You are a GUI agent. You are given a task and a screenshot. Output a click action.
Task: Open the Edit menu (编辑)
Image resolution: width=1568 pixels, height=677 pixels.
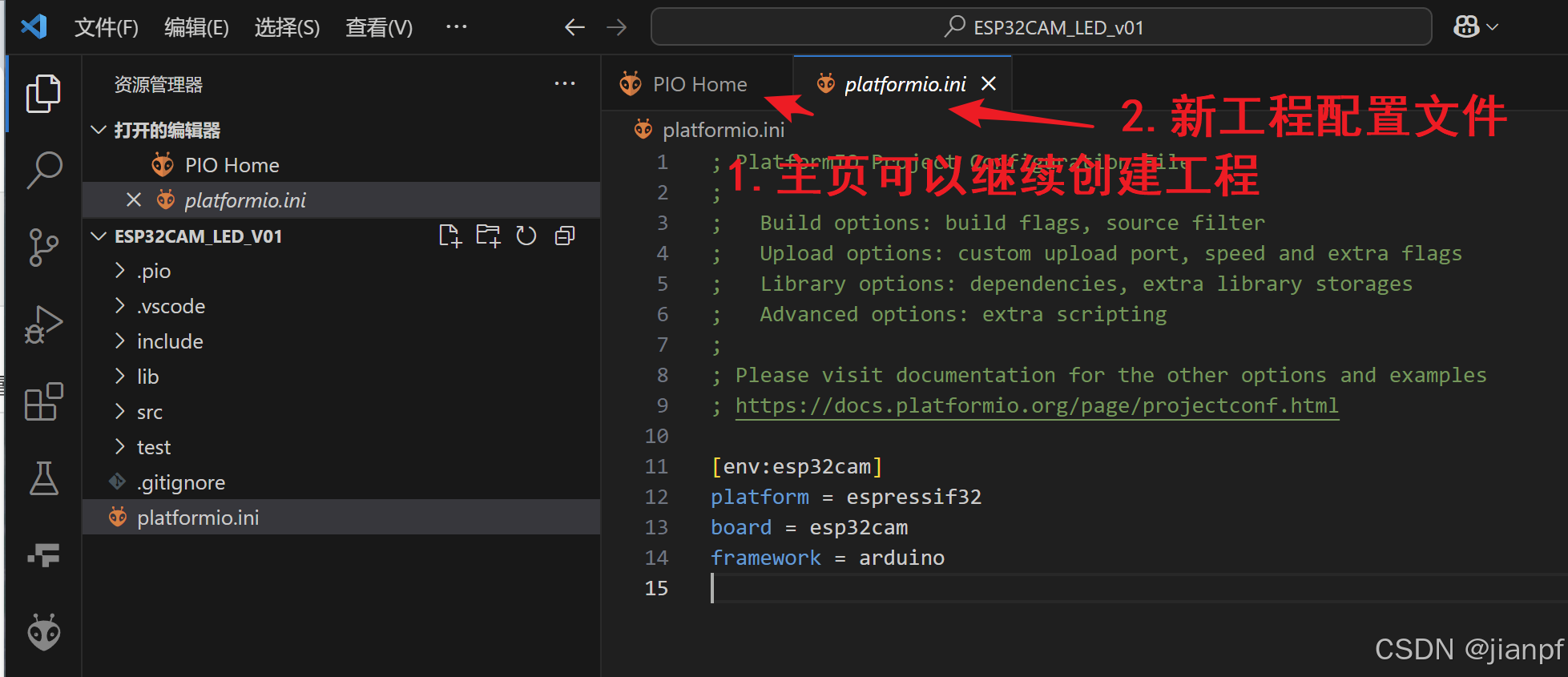coord(196,28)
